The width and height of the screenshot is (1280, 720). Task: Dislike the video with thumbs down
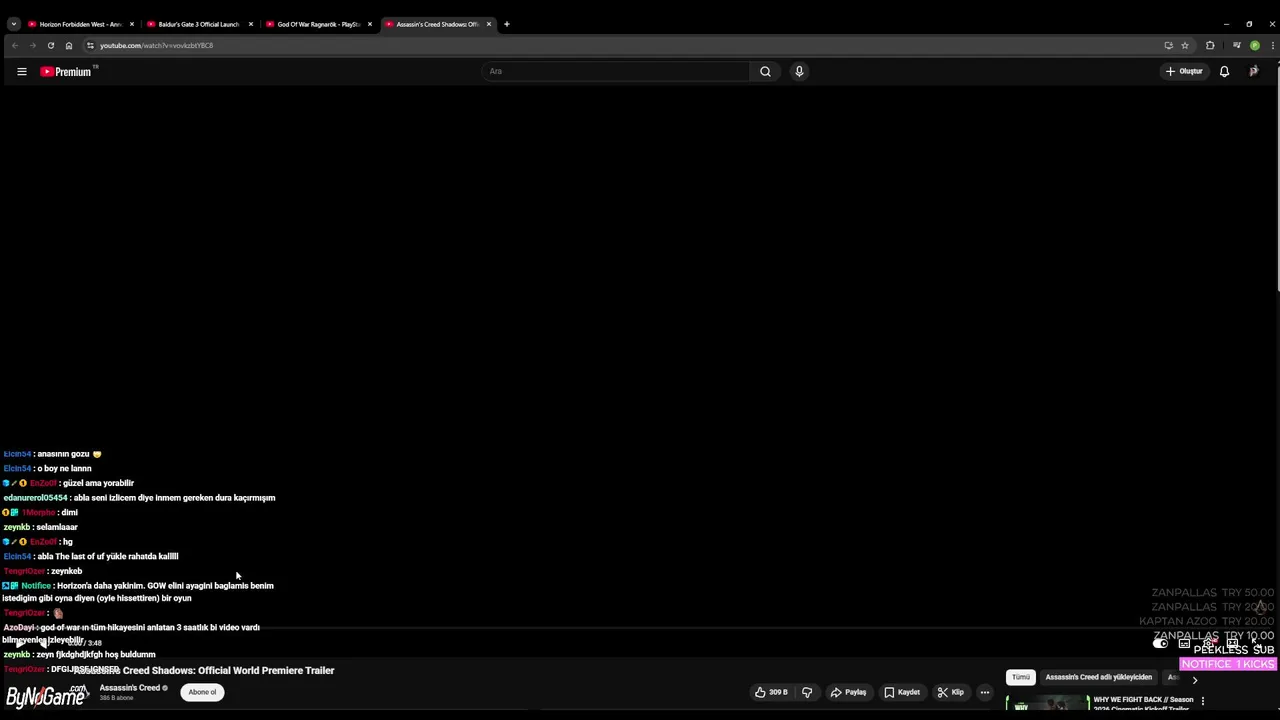(807, 692)
